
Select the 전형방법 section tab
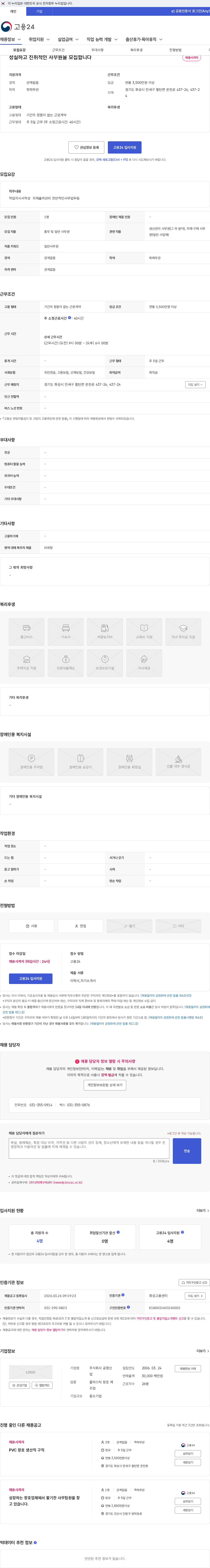point(175,50)
